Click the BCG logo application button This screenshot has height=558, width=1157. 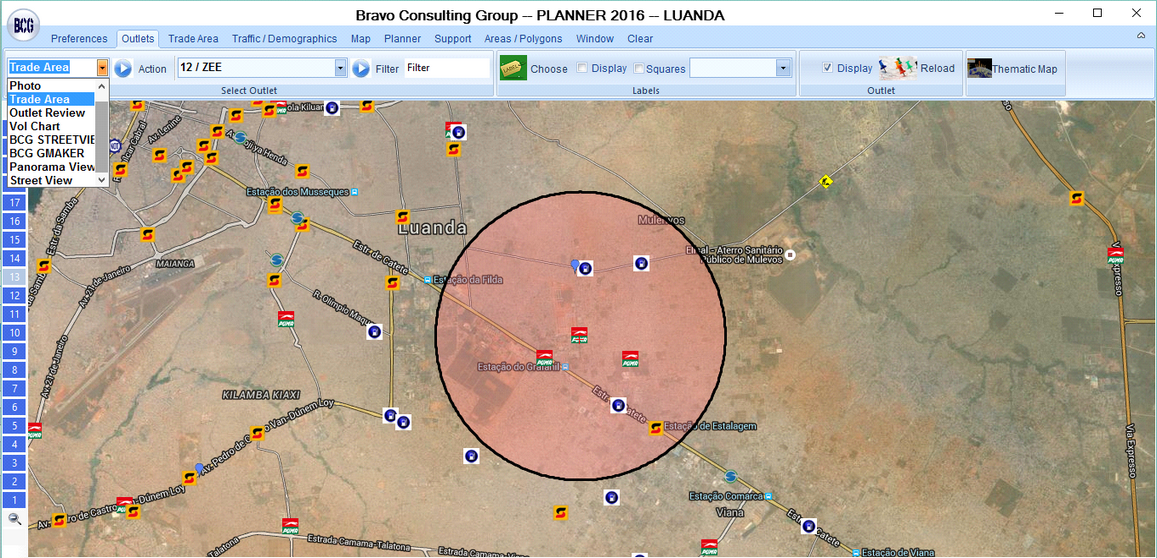coord(24,24)
